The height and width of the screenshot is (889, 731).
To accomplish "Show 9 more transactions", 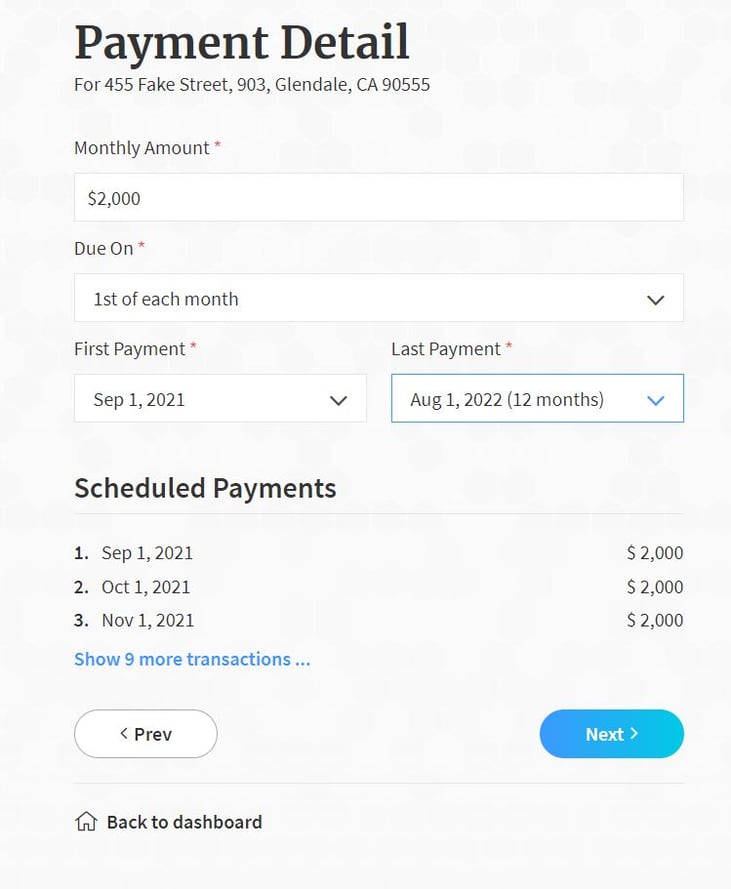I will click(x=192, y=659).
